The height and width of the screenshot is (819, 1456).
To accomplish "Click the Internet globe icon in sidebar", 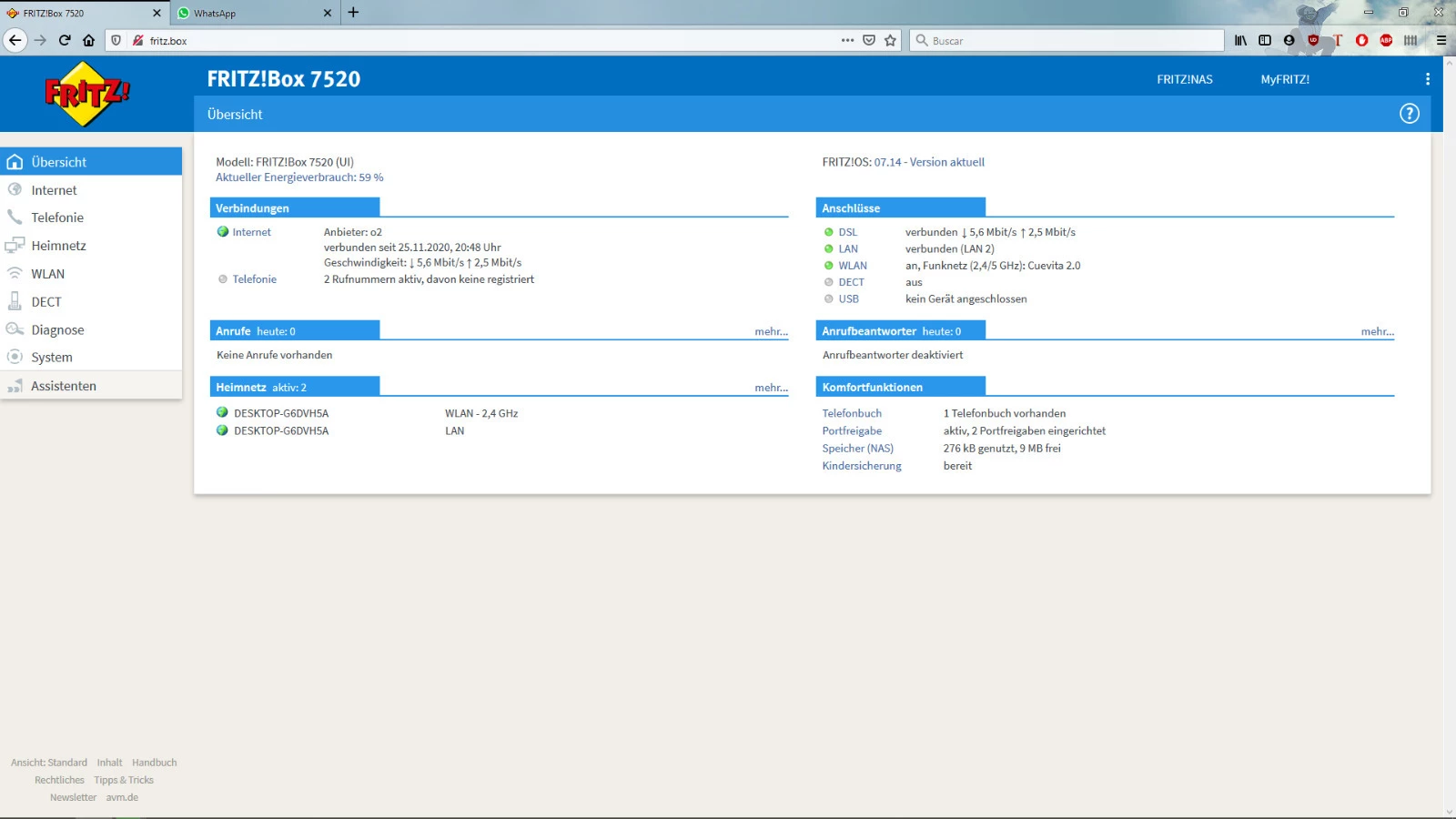I will click(15, 189).
